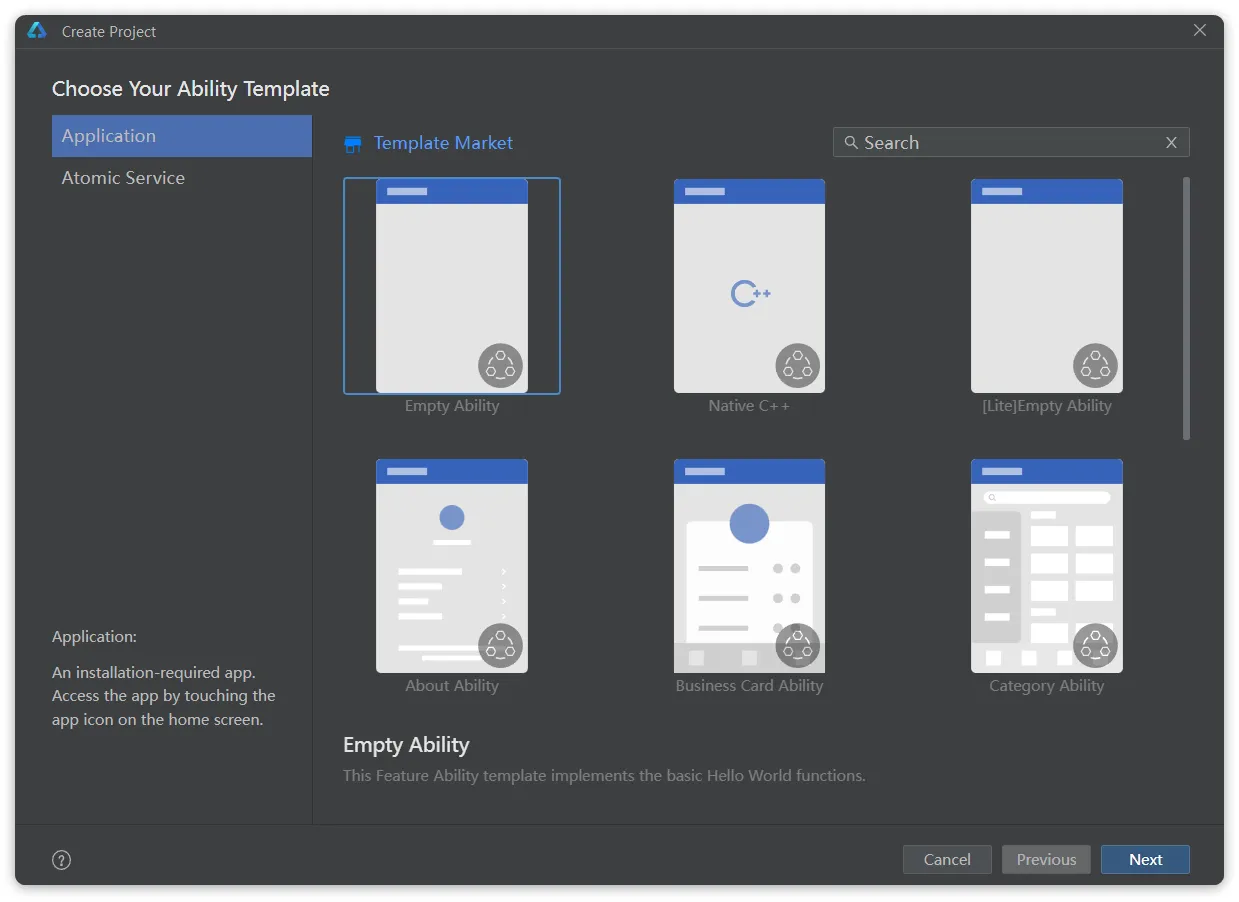Click the badge icon on Category Ability
The image size is (1239, 902).
coord(1095,646)
